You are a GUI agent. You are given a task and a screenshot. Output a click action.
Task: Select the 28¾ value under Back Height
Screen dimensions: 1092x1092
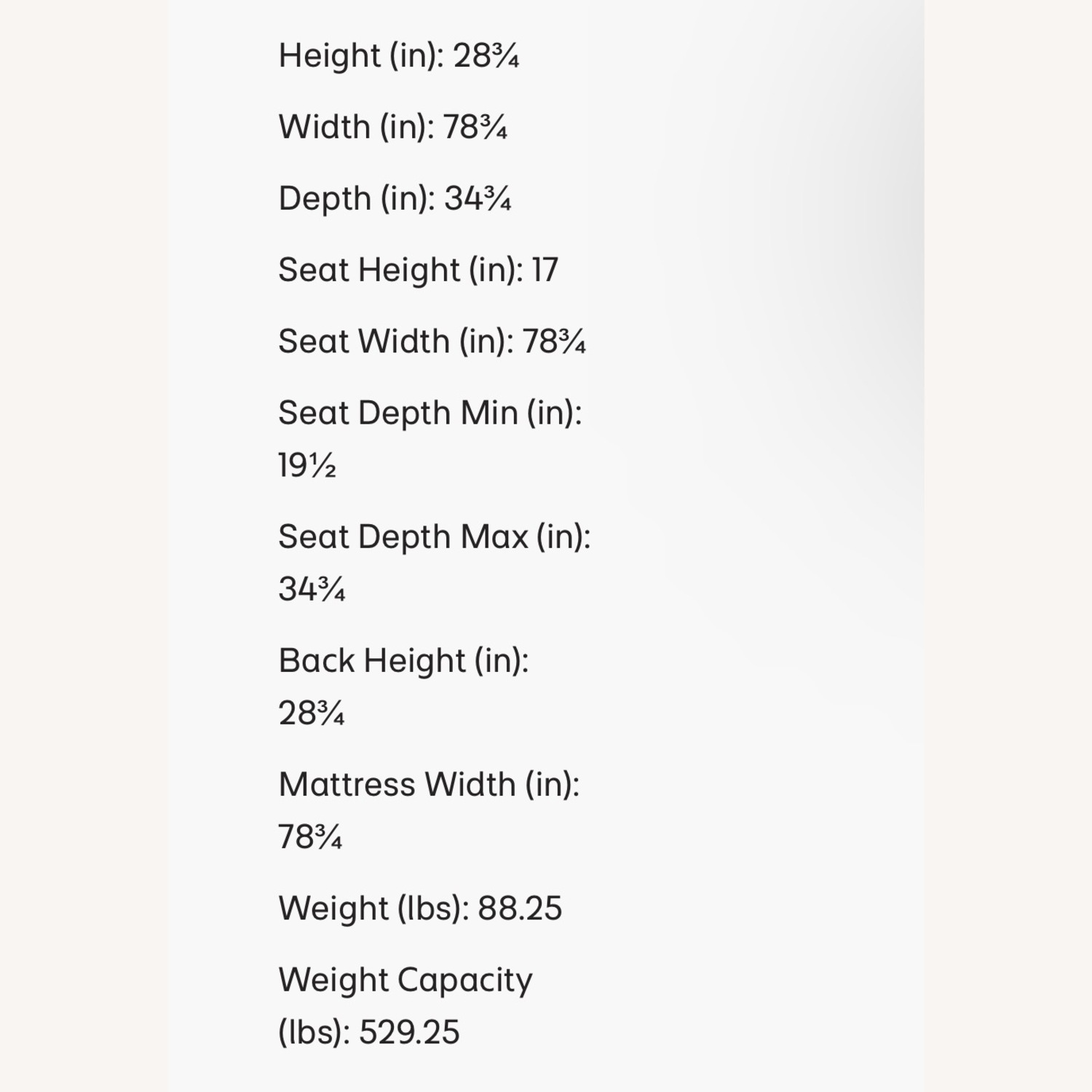[x=312, y=713]
